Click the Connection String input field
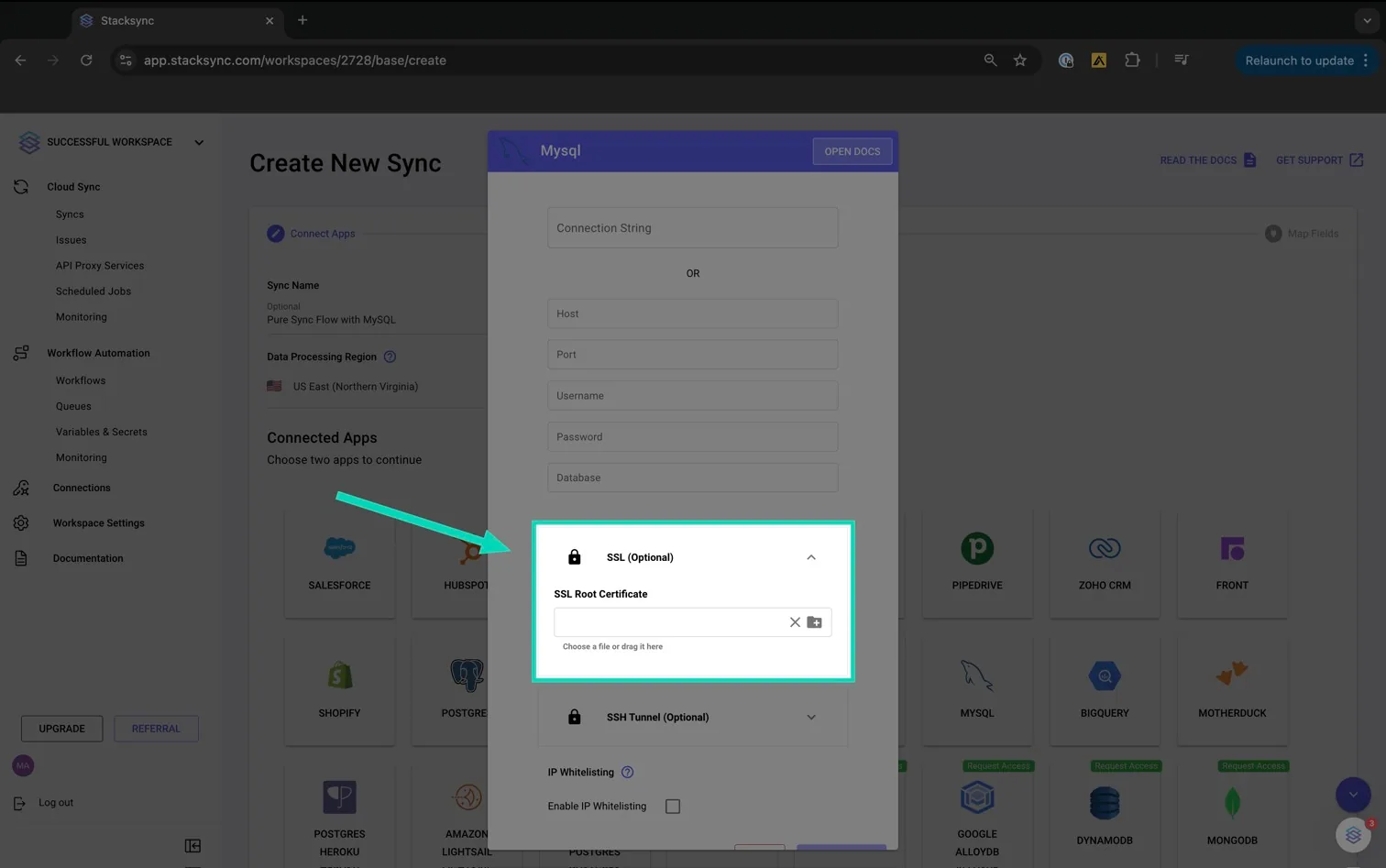 [x=693, y=227]
